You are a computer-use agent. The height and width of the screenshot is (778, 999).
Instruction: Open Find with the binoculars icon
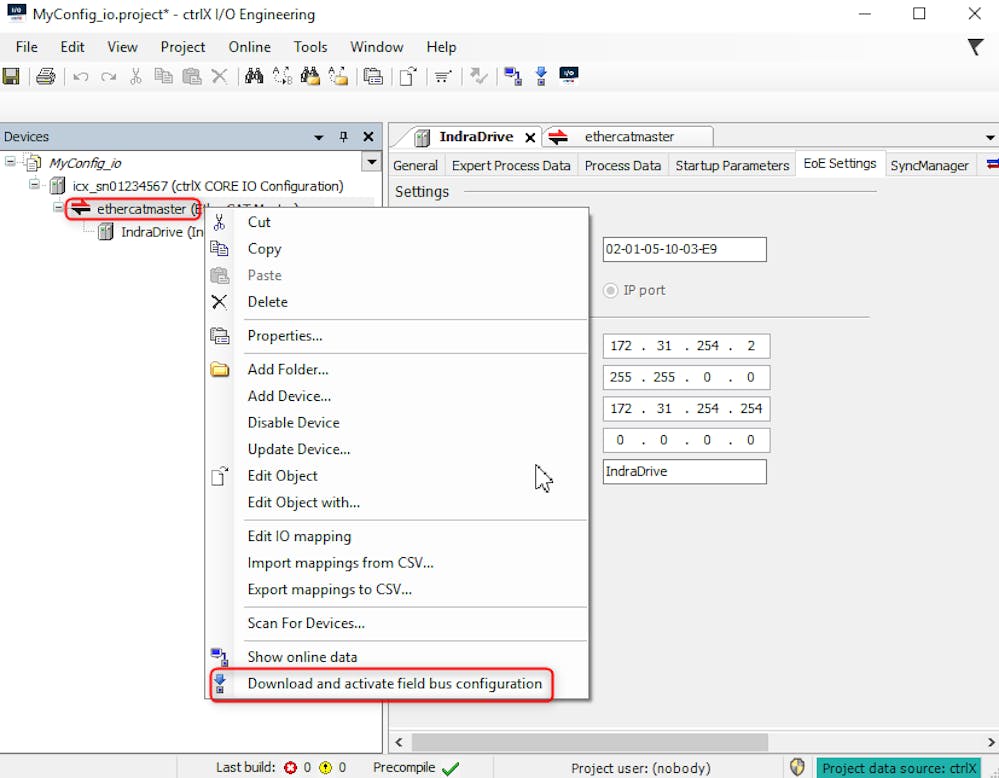pos(254,76)
